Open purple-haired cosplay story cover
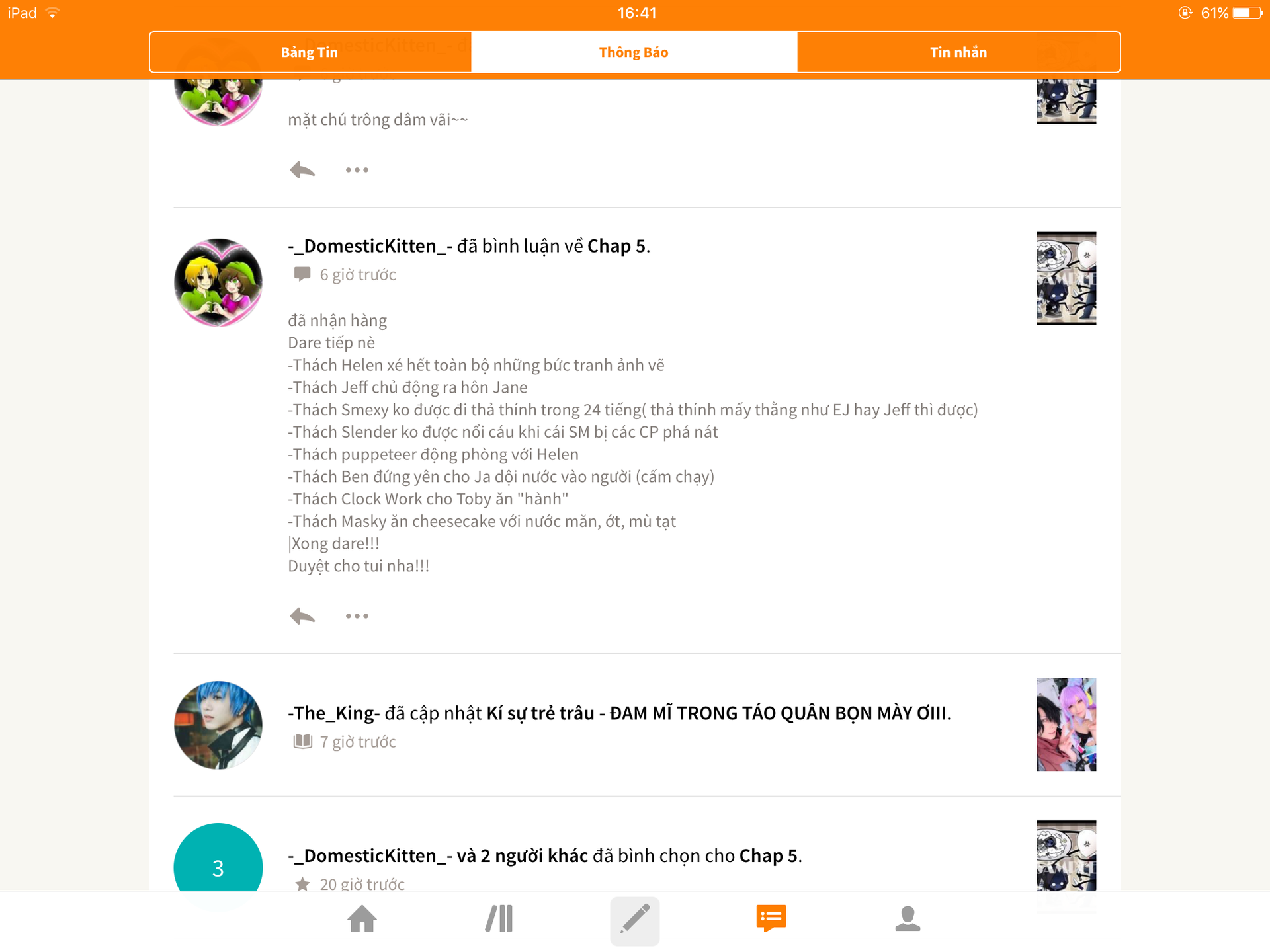Screen dimensions: 1270x952 (x=1066, y=725)
